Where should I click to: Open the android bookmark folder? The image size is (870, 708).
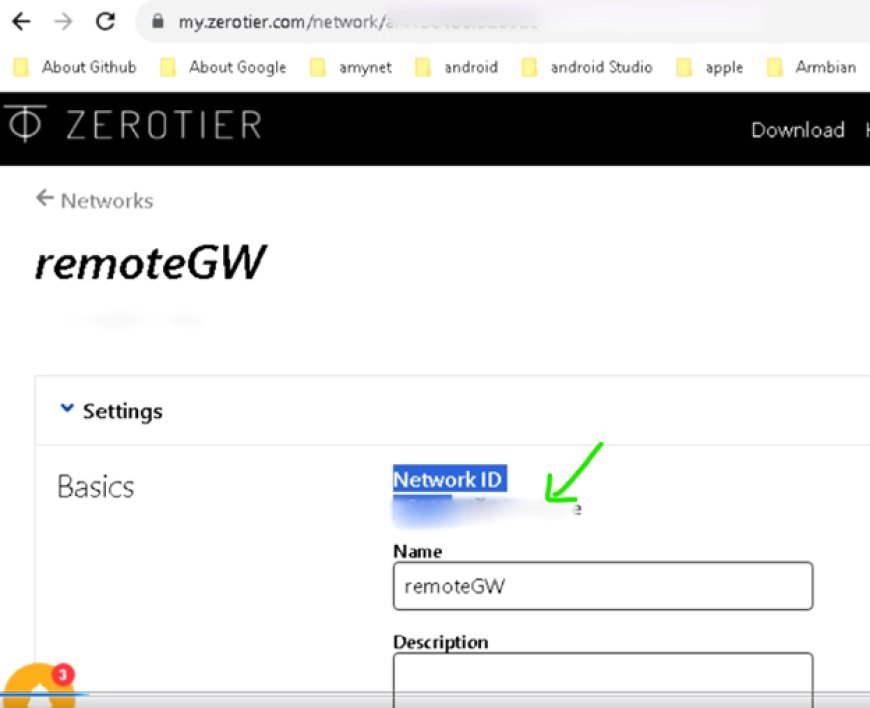coord(457,67)
